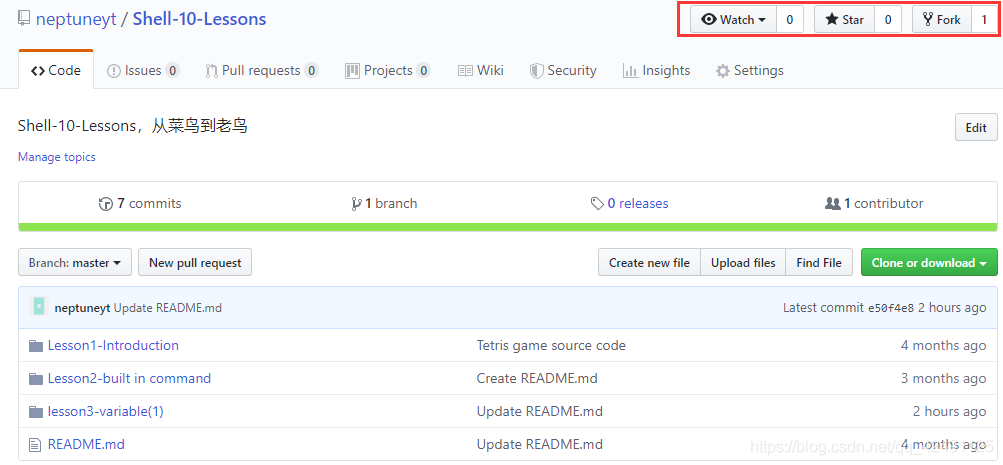Click the README.md file icon

coord(36,445)
